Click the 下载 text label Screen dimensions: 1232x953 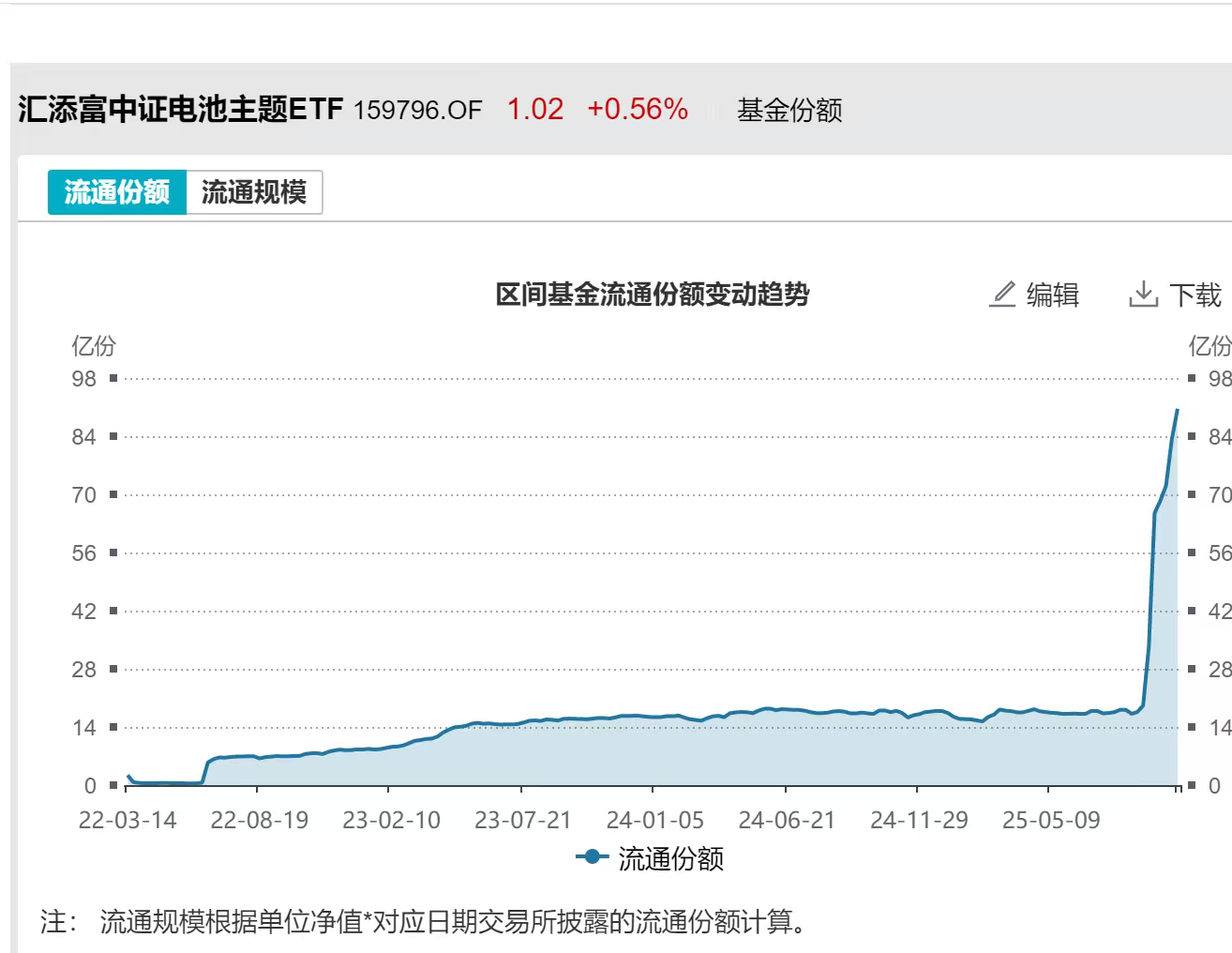tap(1195, 295)
